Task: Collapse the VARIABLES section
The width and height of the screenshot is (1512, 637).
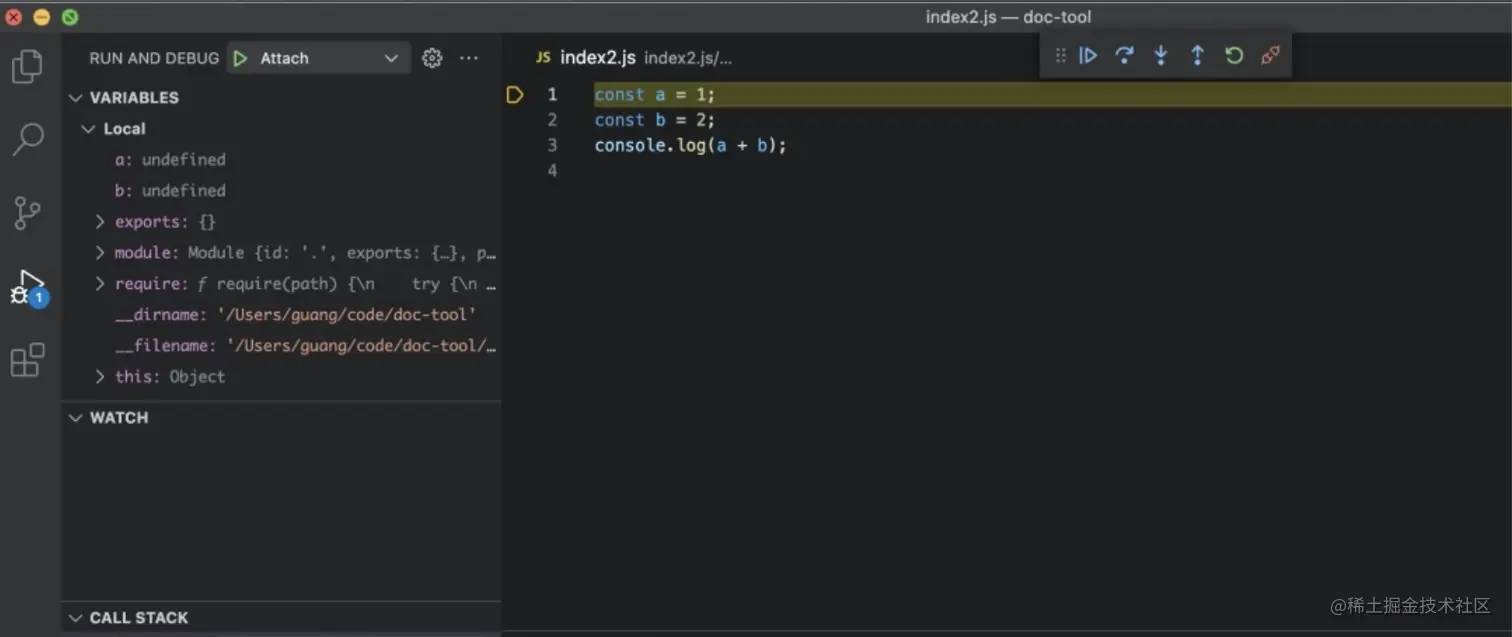Action: pos(75,98)
